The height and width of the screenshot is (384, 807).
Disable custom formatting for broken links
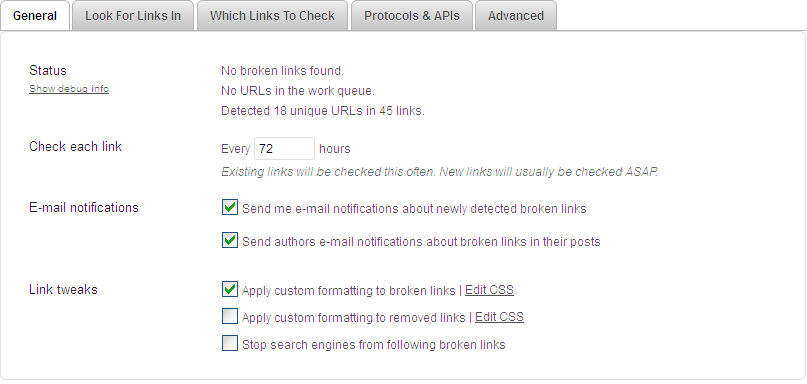pyautogui.click(x=230, y=289)
